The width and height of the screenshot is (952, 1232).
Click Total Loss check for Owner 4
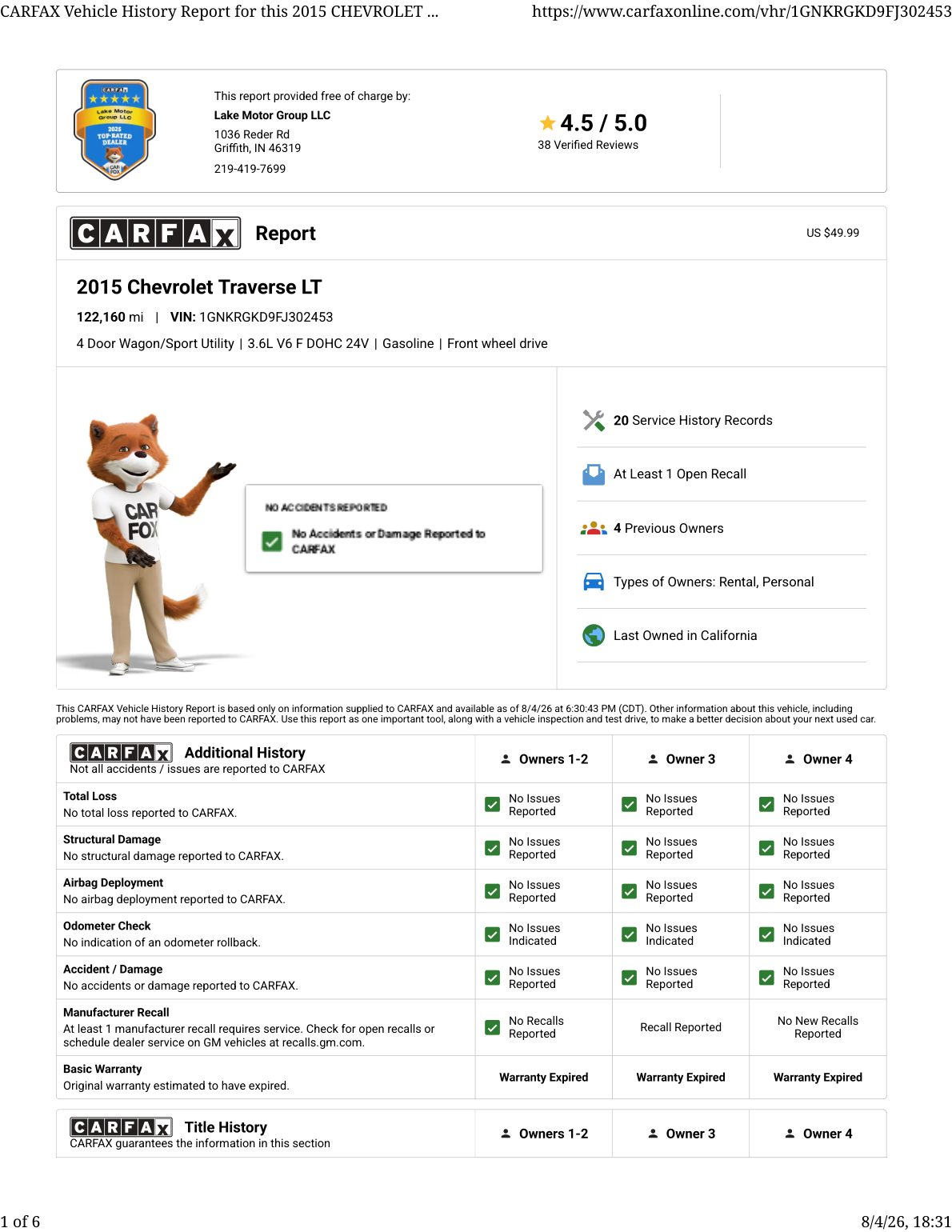pyautogui.click(x=766, y=805)
